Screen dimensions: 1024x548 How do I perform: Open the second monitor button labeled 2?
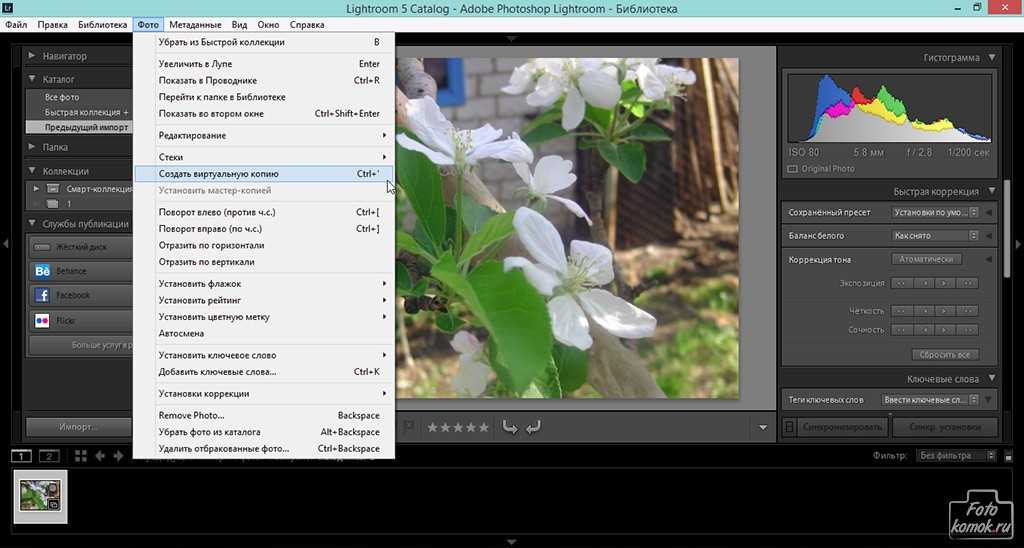(x=47, y=456)
